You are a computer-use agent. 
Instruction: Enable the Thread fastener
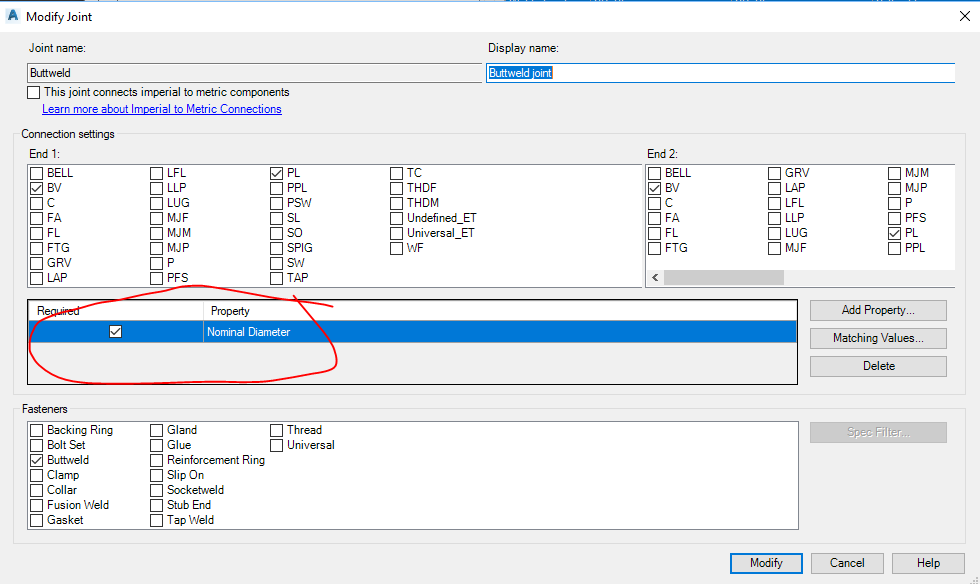coord(276,429)
